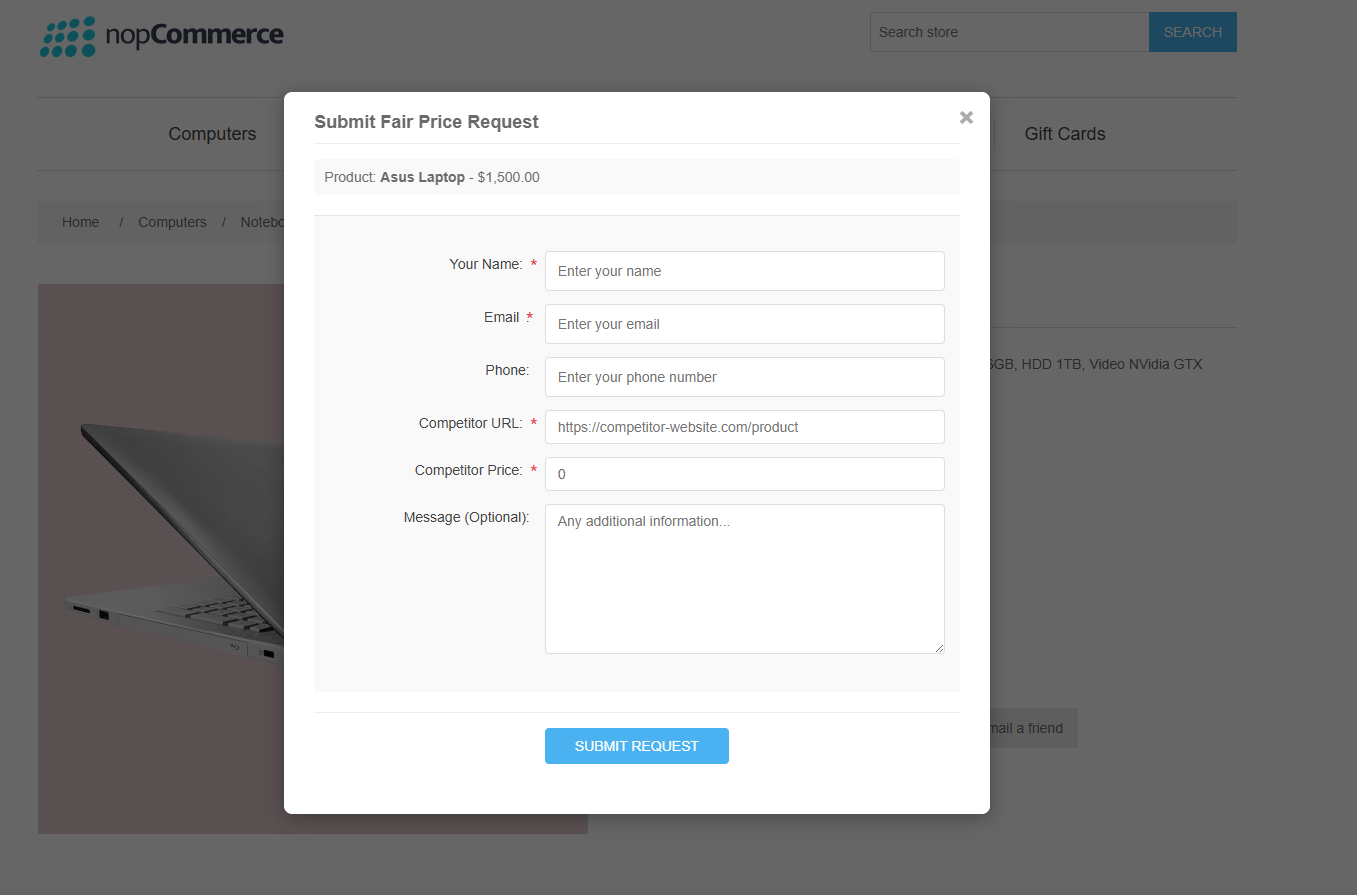This screenshot has height=895, width=1357.
Task: Focus the Competitor Price field
Action: click(x=744, y=474)
